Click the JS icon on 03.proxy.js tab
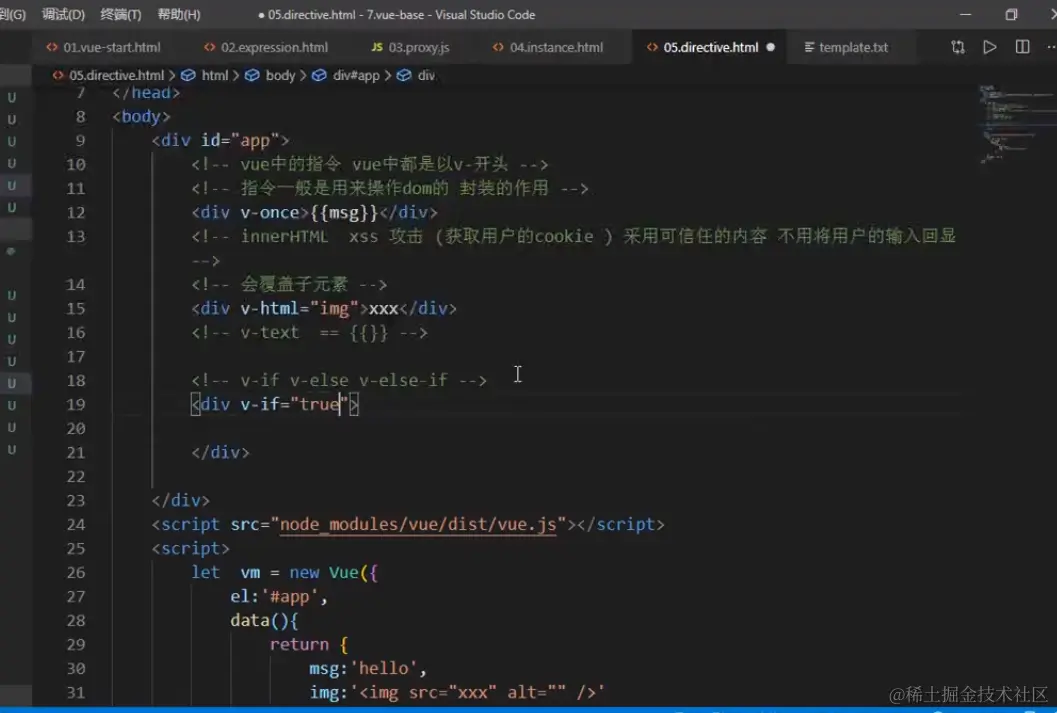 point(378,47)
